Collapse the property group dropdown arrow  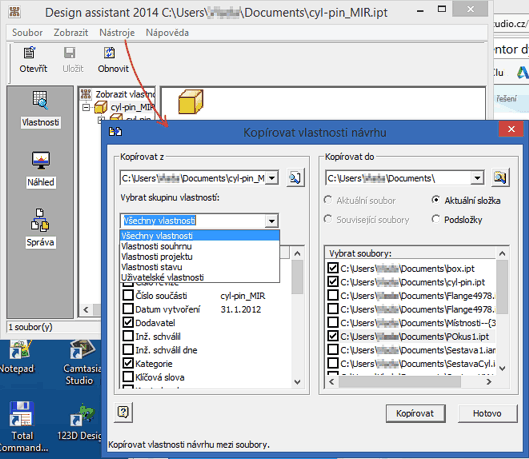272,221
